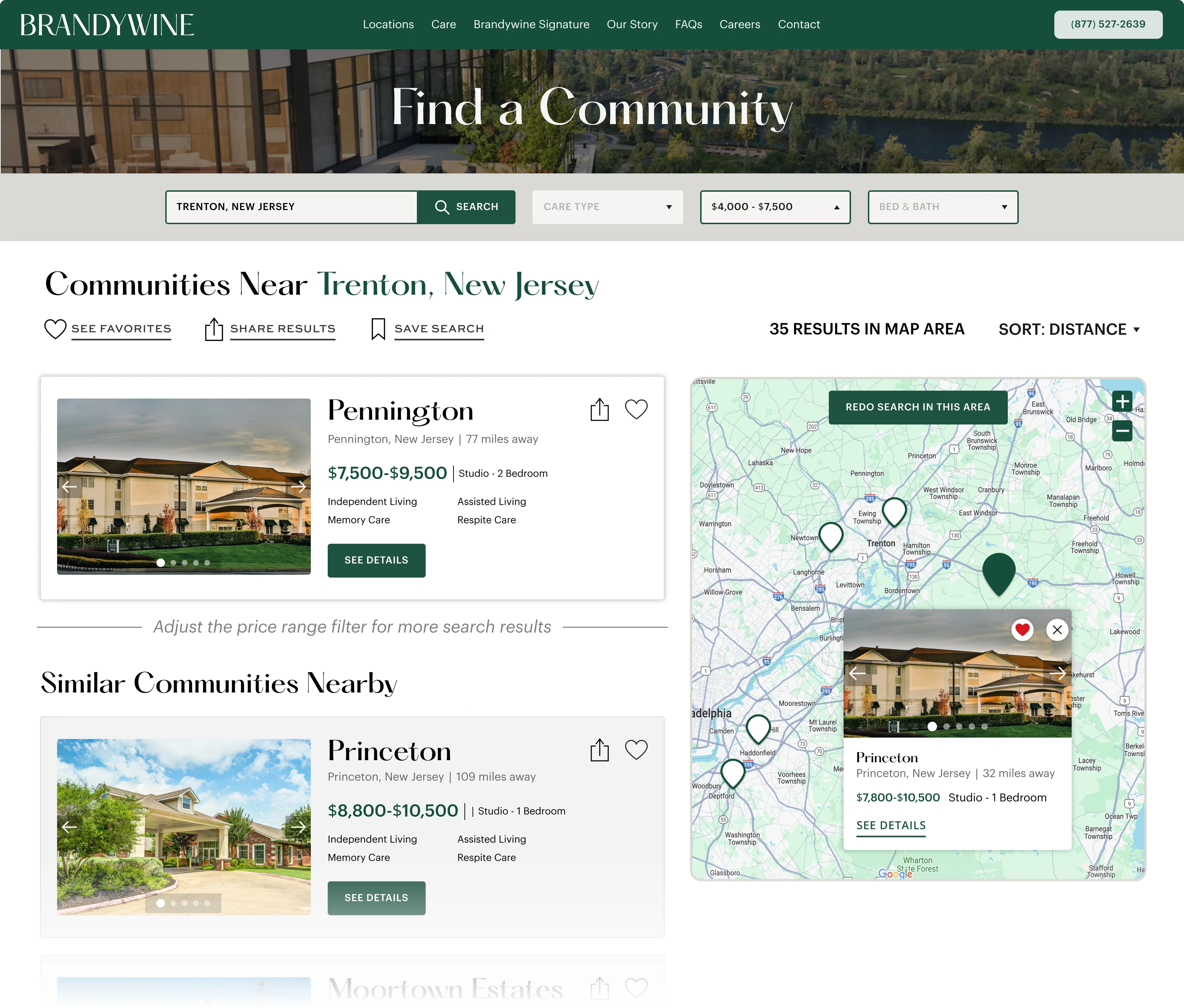Zoom out on the map
Viewport: 1184px width, 1008px height.
pos(1122,430)
